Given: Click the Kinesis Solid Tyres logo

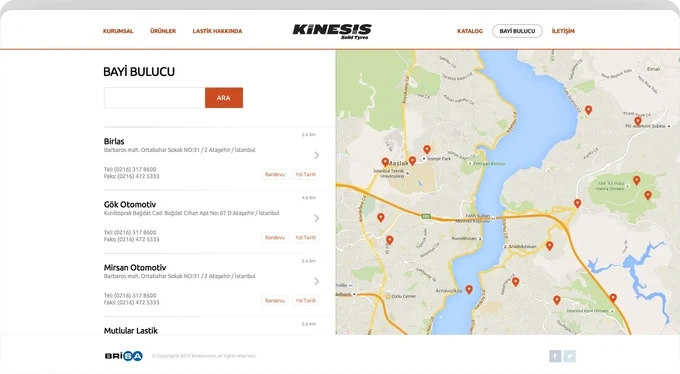Looking at the screenshot, I should click(x=332, y=31).
